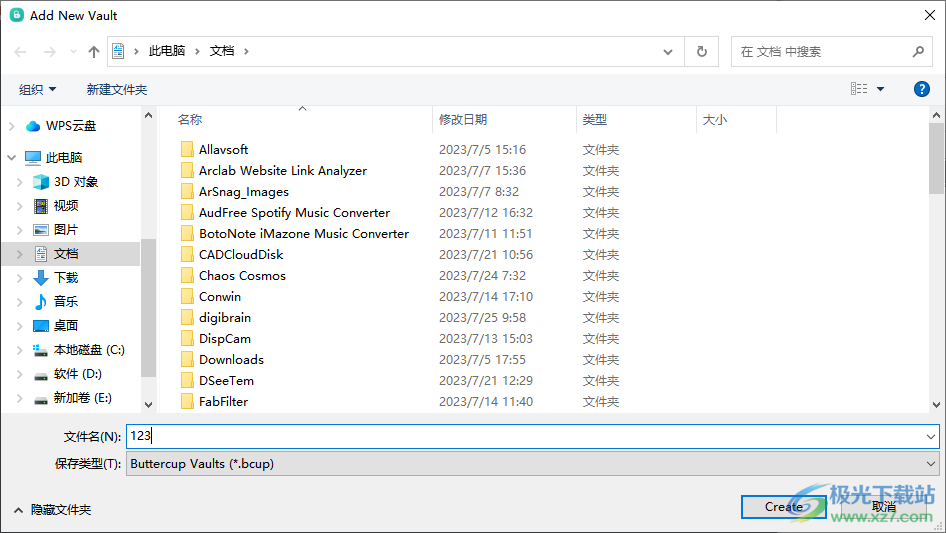Select Arclab Website Link Analyzer folder
946x533 pixels.
click(x=283, y=171)
